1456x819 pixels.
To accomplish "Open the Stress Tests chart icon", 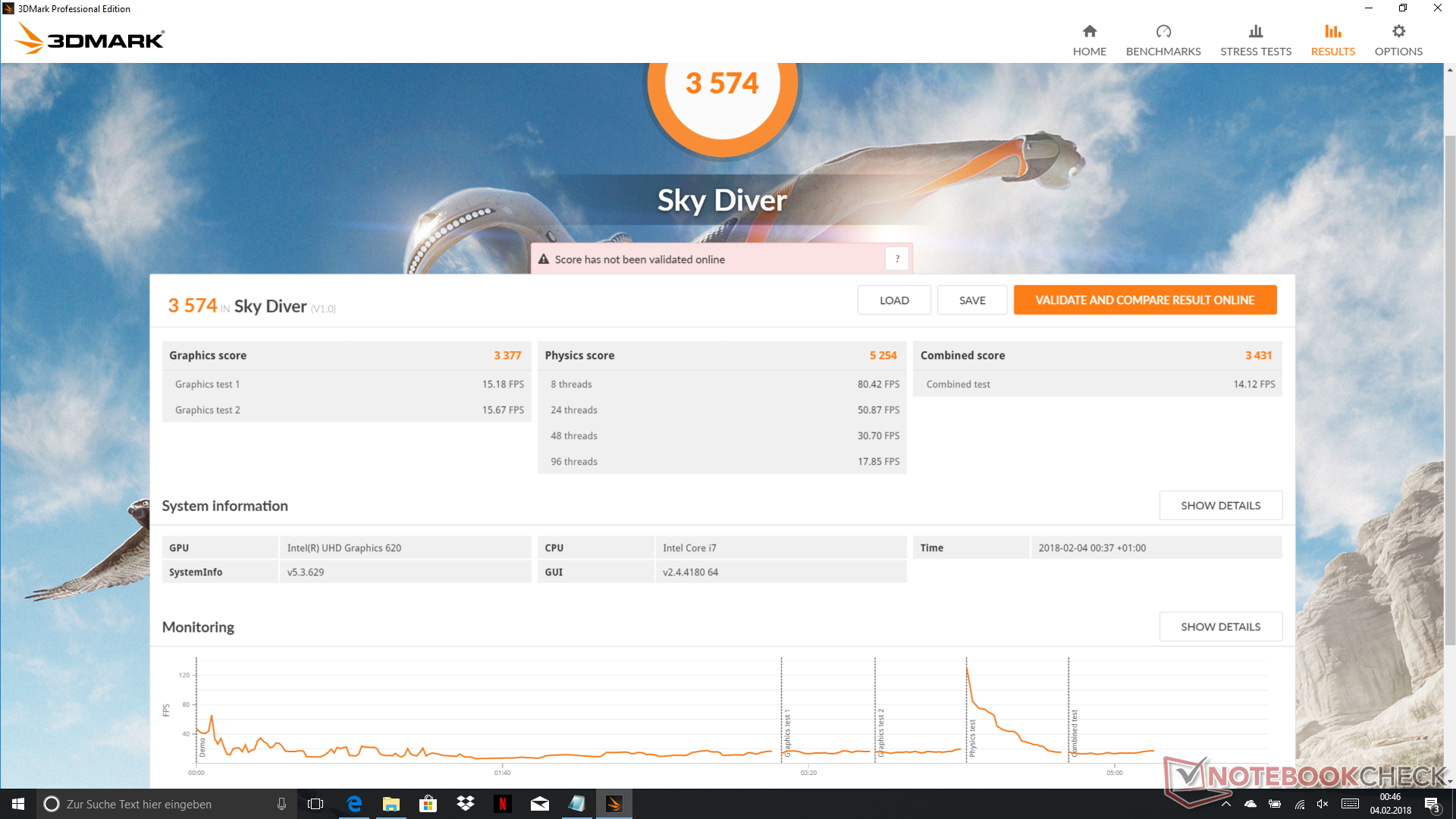I will (1255, 31).
